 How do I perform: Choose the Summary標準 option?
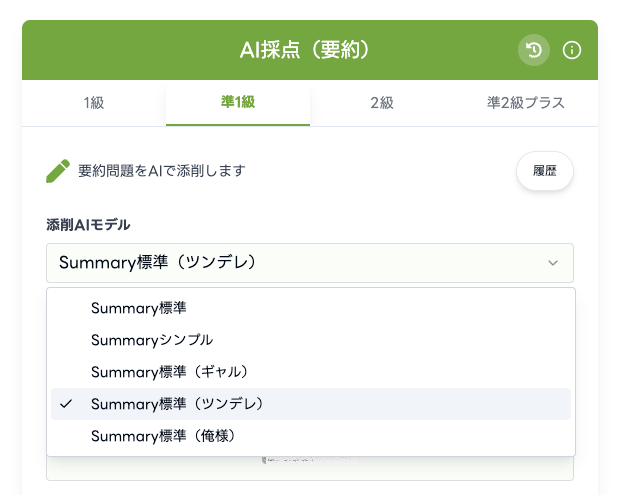tap(138, 308)
